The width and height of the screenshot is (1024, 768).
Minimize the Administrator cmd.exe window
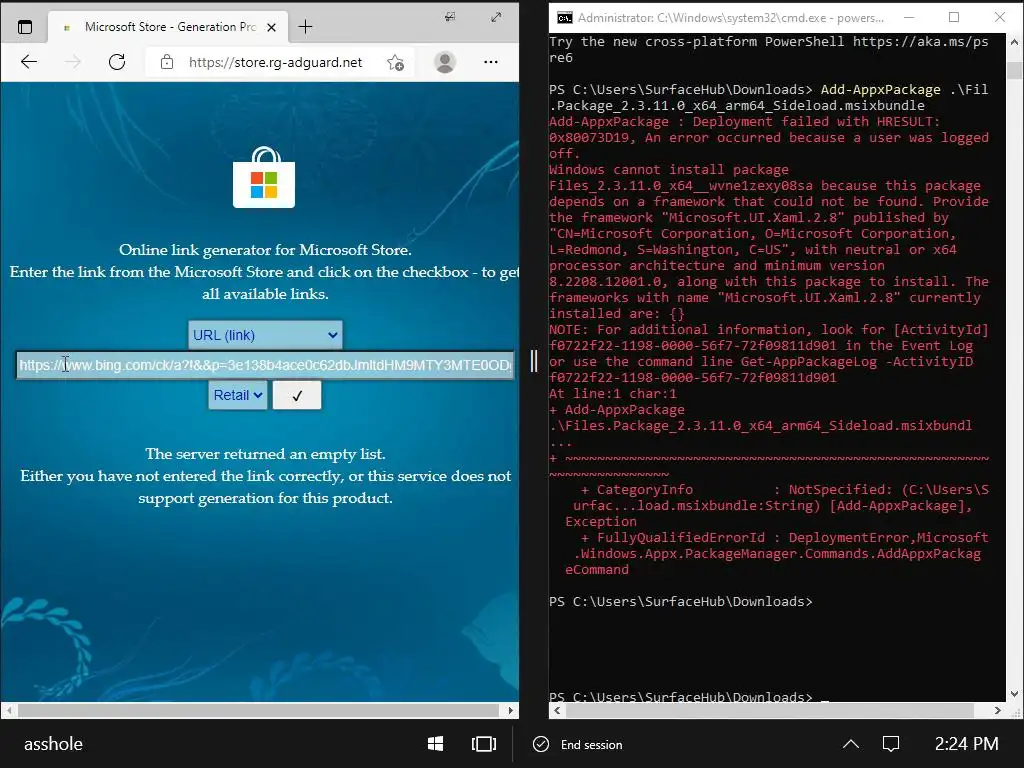pyautogui.click(x=910, y=18)
